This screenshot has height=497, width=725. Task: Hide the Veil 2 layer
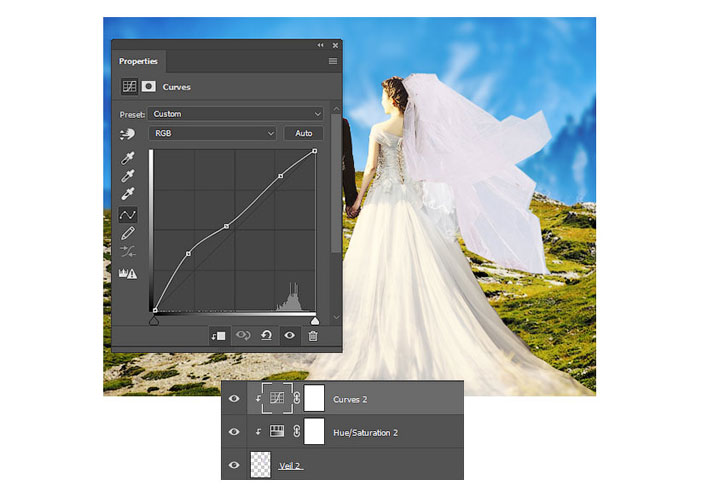[x=234, y=465]
